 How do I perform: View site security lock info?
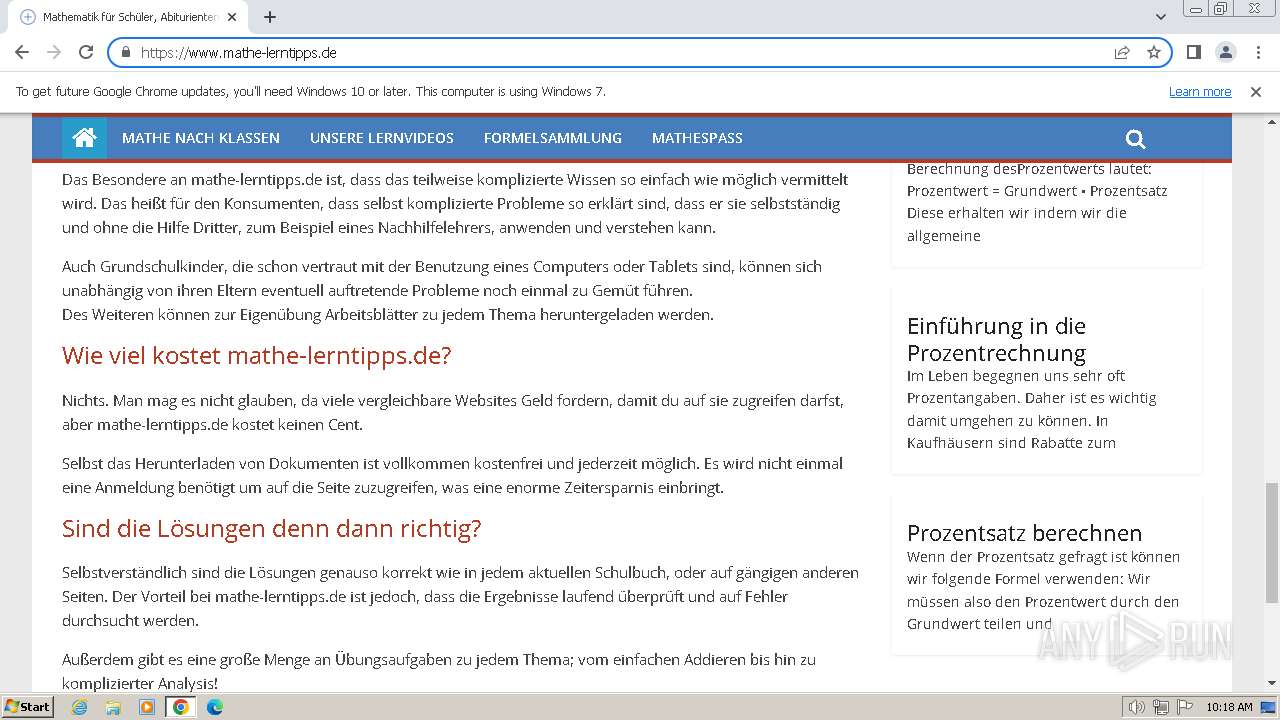click(125, 52)
